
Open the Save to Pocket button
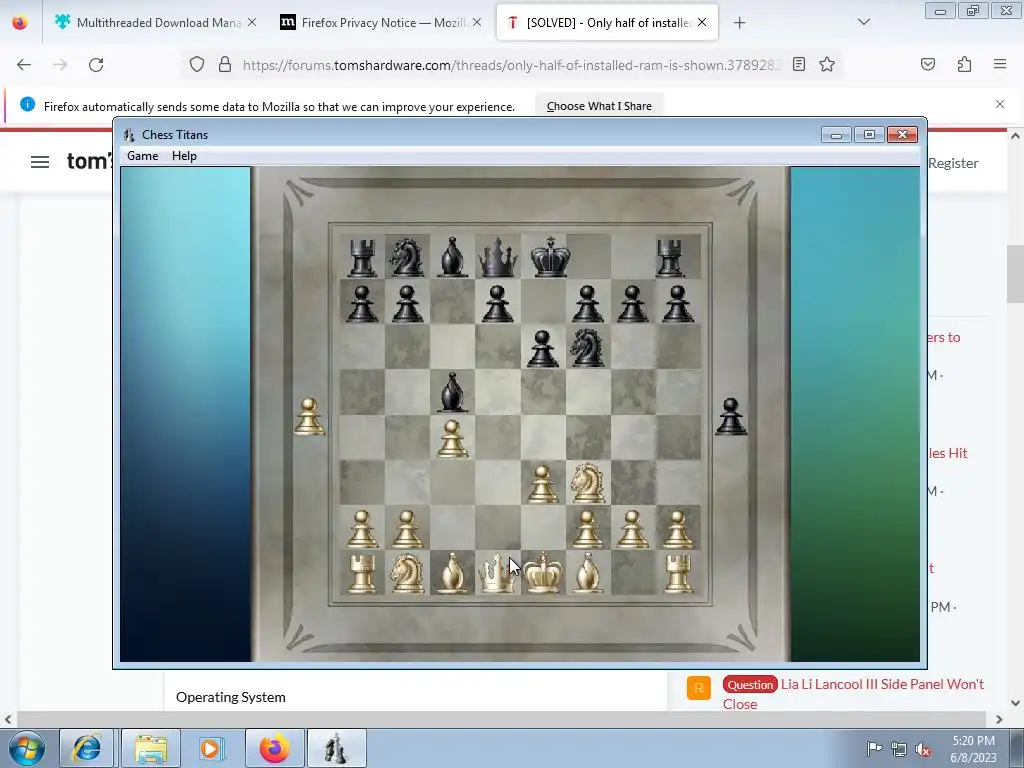(x=928, y=64)
